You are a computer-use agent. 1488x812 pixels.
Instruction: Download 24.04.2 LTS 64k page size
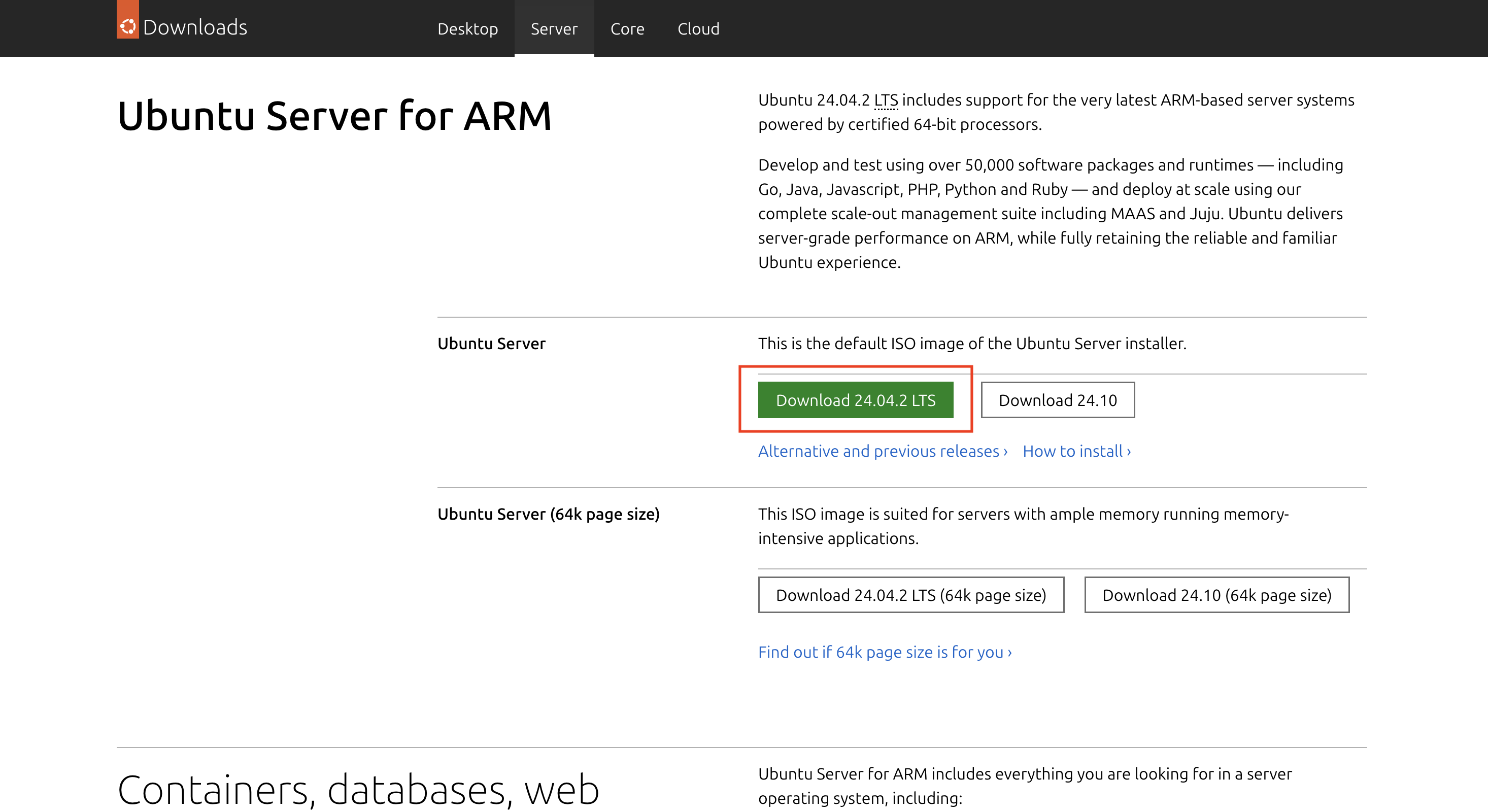pyautogui.click(x=910, y=595)
